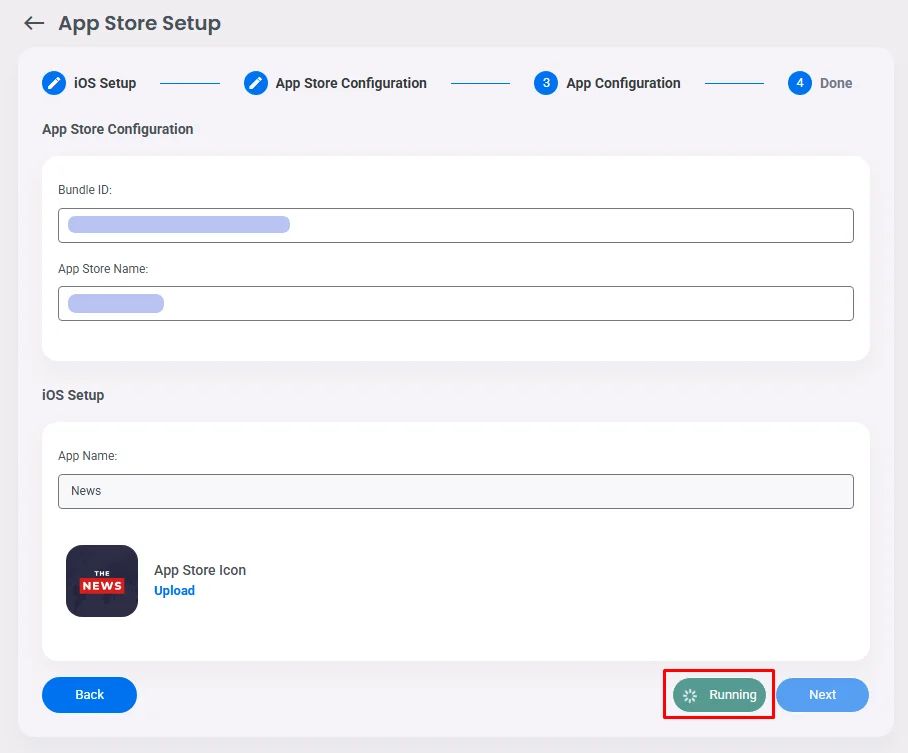Viewport: 908px width, 753px height.
Task: Click the App Store Setup page title
Action: point(138,23)
